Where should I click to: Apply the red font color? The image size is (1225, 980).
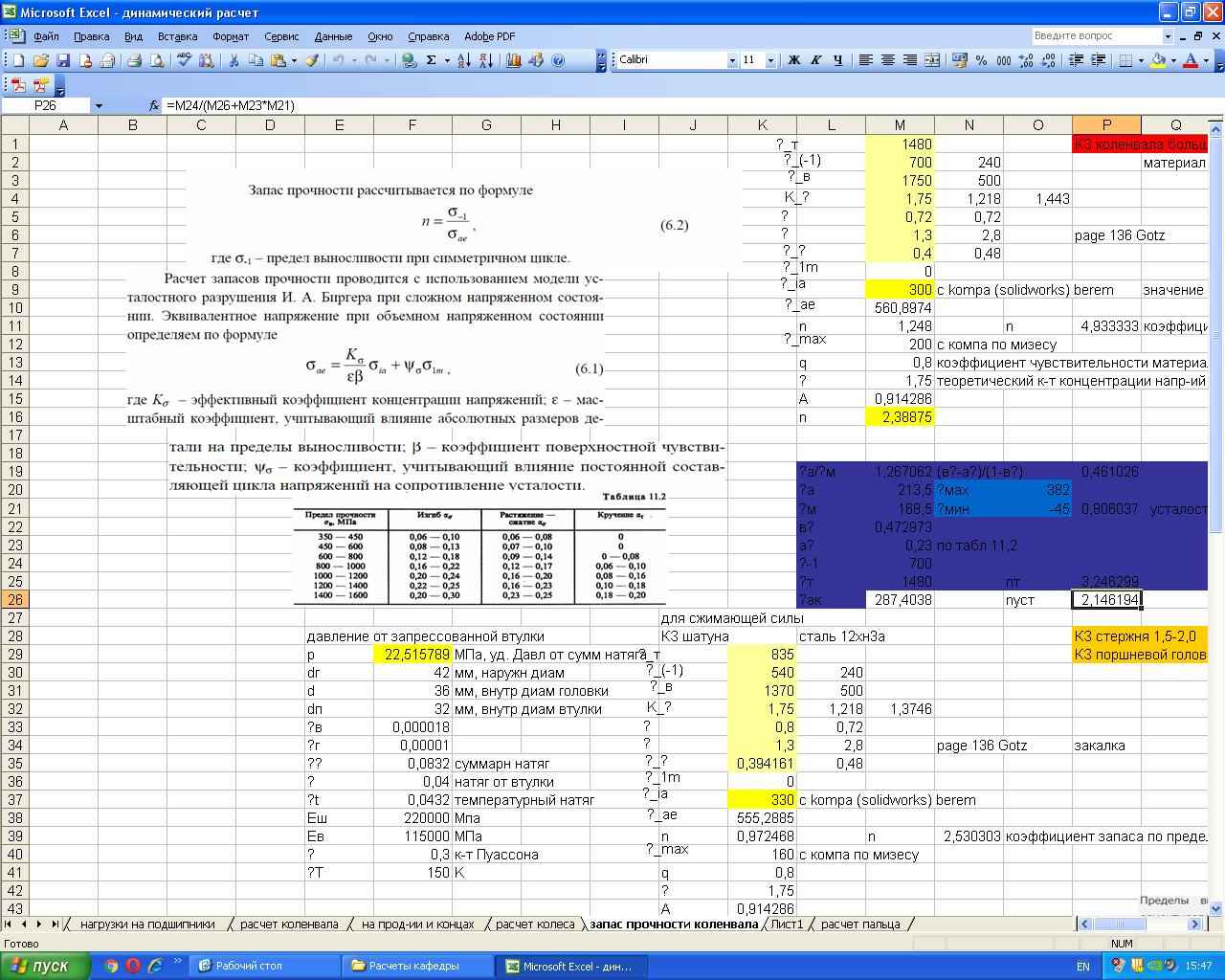pyautogui.click(x=1191, y=59)
